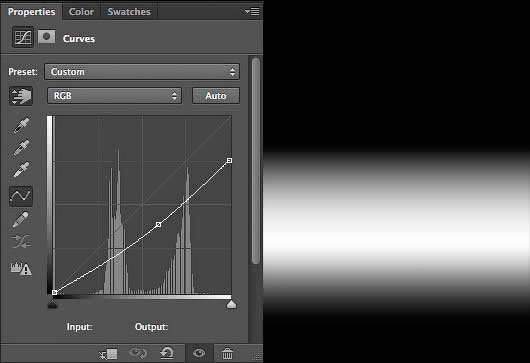Click the histogram recalculate warning icon

pyautogui.click(x=21, y=268)
